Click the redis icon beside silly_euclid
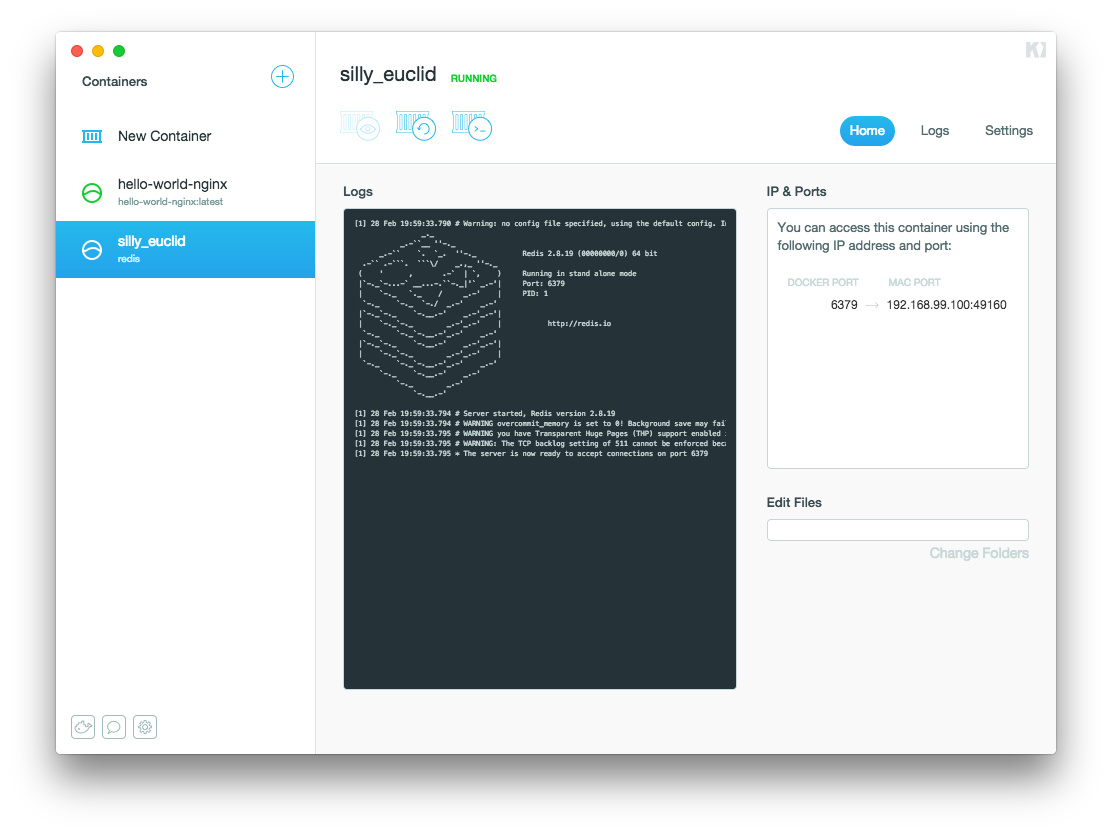Screen dimensions: 1112x834 [x=92, y=249]
